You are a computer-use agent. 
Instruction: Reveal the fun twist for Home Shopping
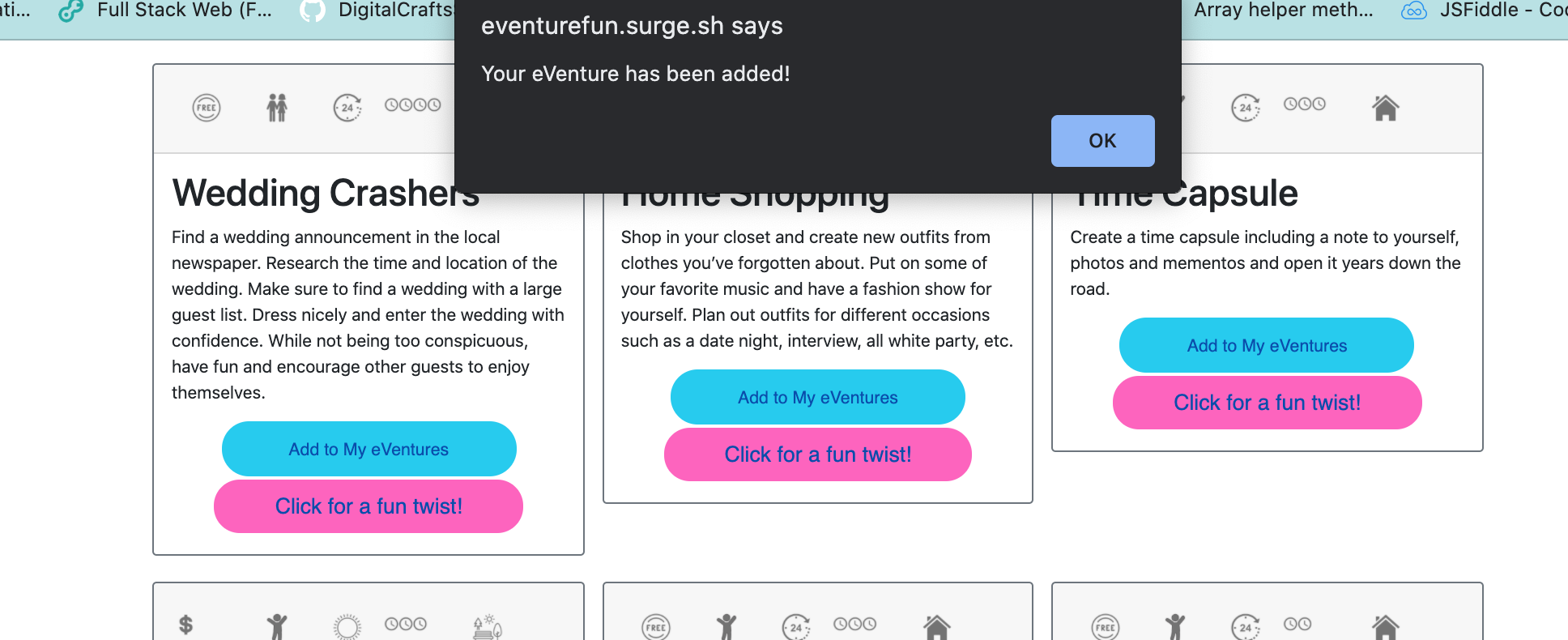click(817, 454)
